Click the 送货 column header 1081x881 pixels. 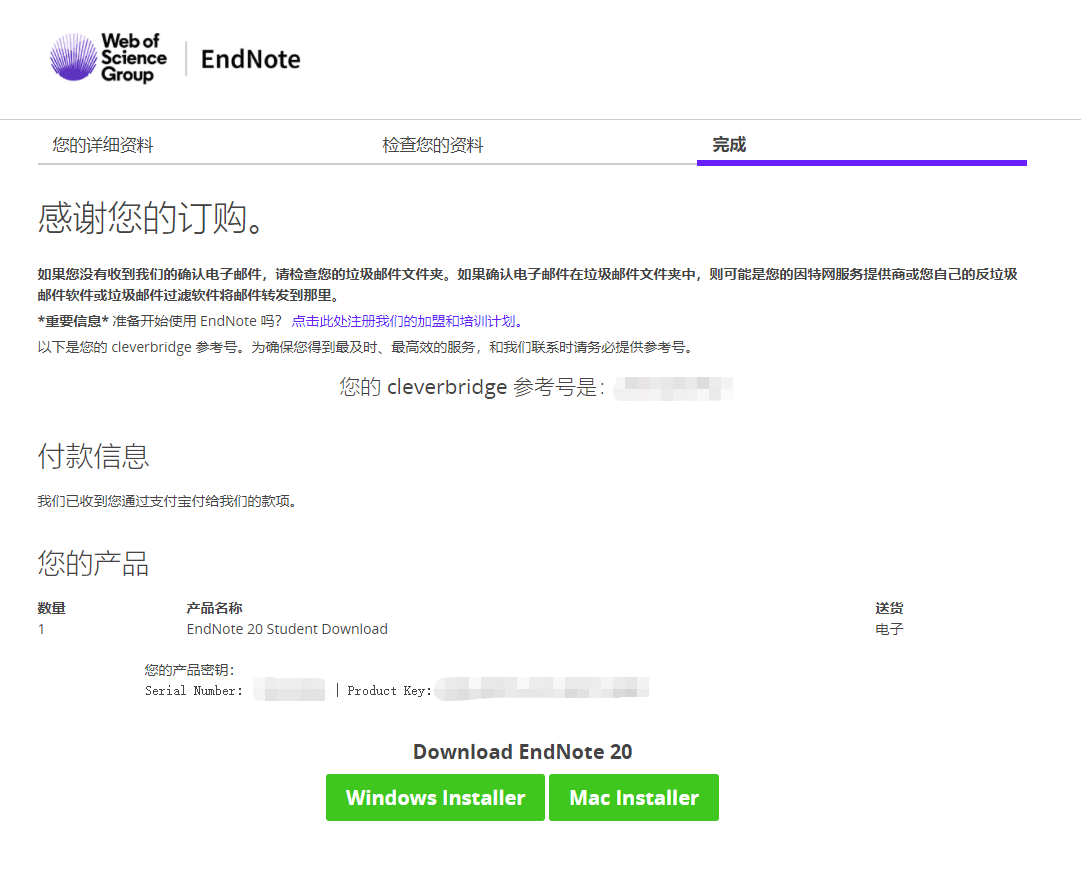click(x=889, y=608)
